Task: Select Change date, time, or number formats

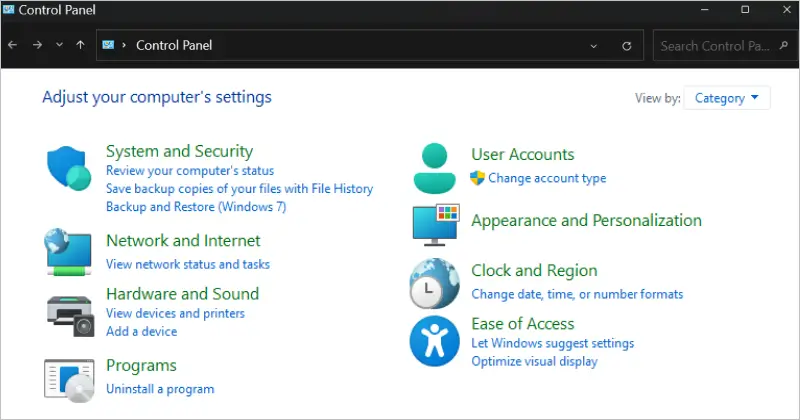Action: pyautogui.click(x=577, y=294)
